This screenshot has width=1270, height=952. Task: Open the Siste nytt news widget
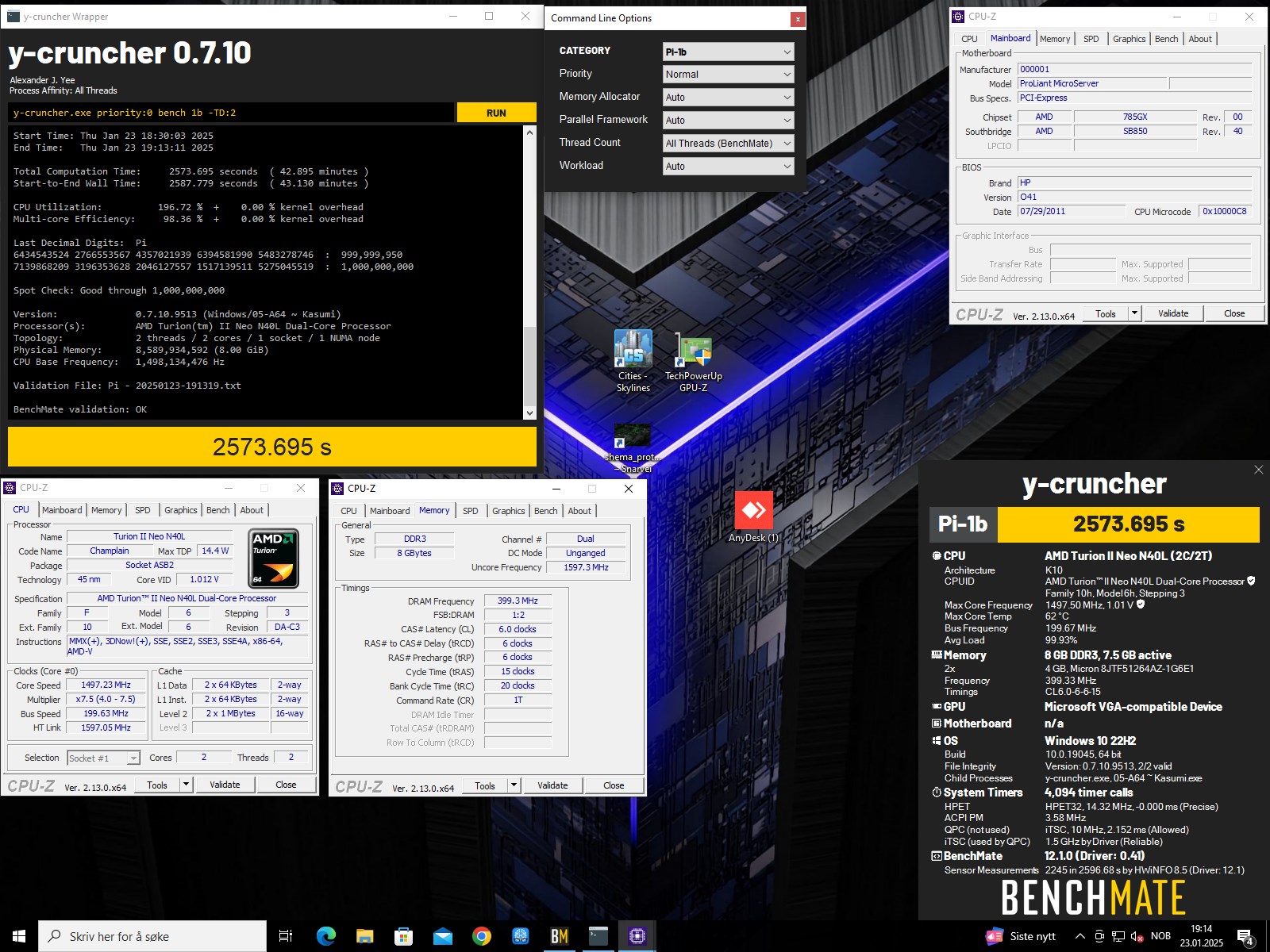pos(1021,936)
